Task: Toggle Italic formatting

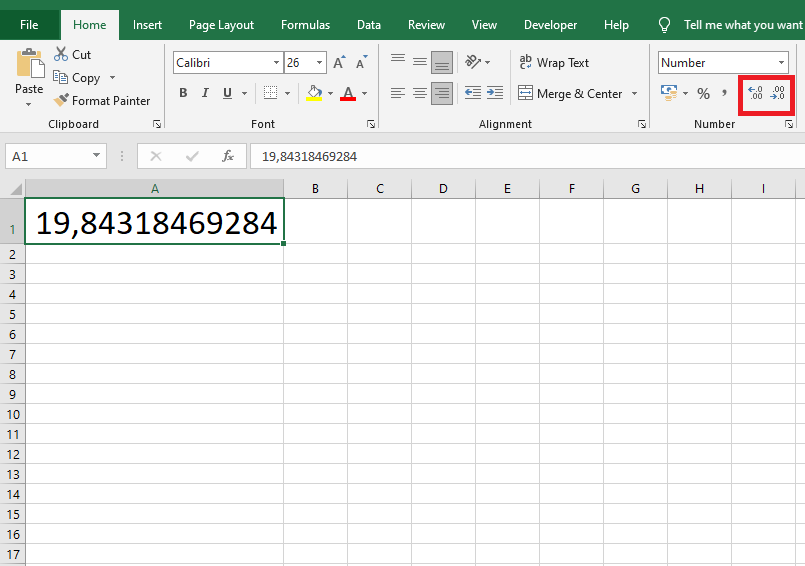Action: [x=206, y=94]
